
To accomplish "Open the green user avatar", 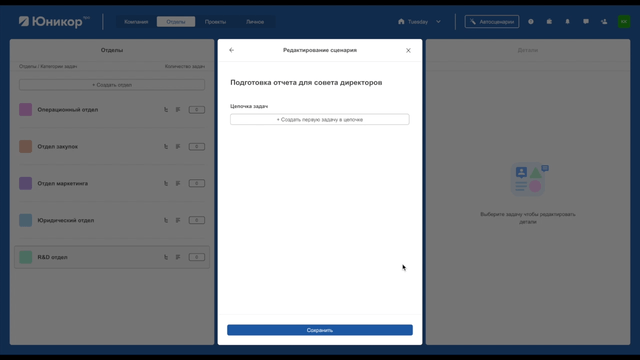I will [x=624, y=22].
